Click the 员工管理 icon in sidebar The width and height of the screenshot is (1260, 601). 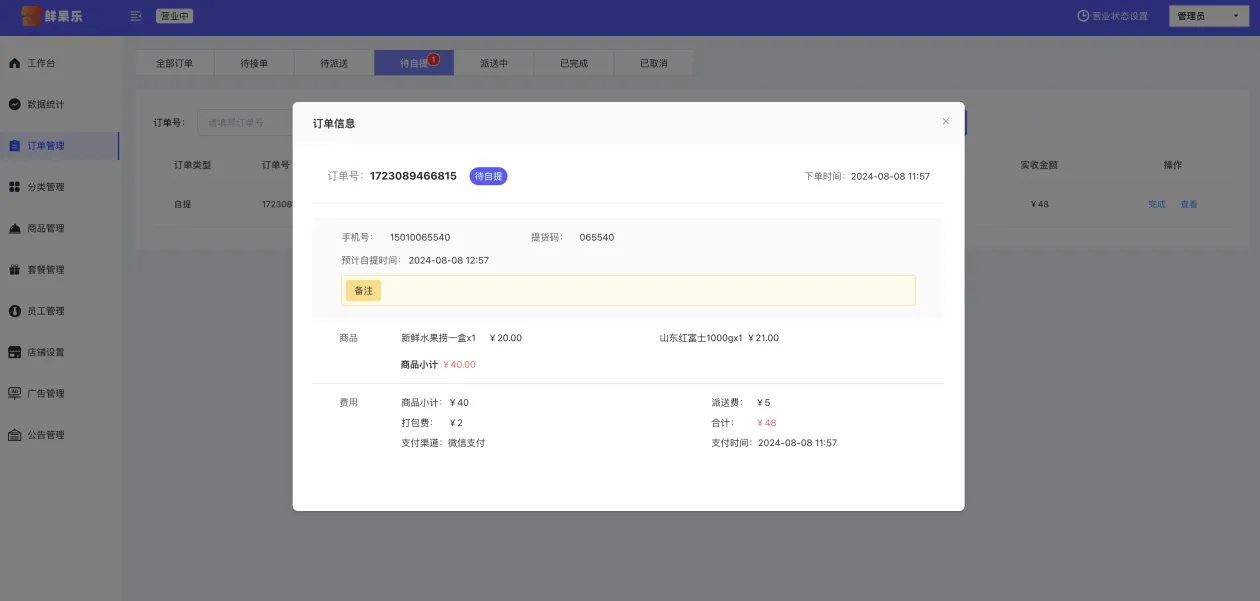pos(15,311)
